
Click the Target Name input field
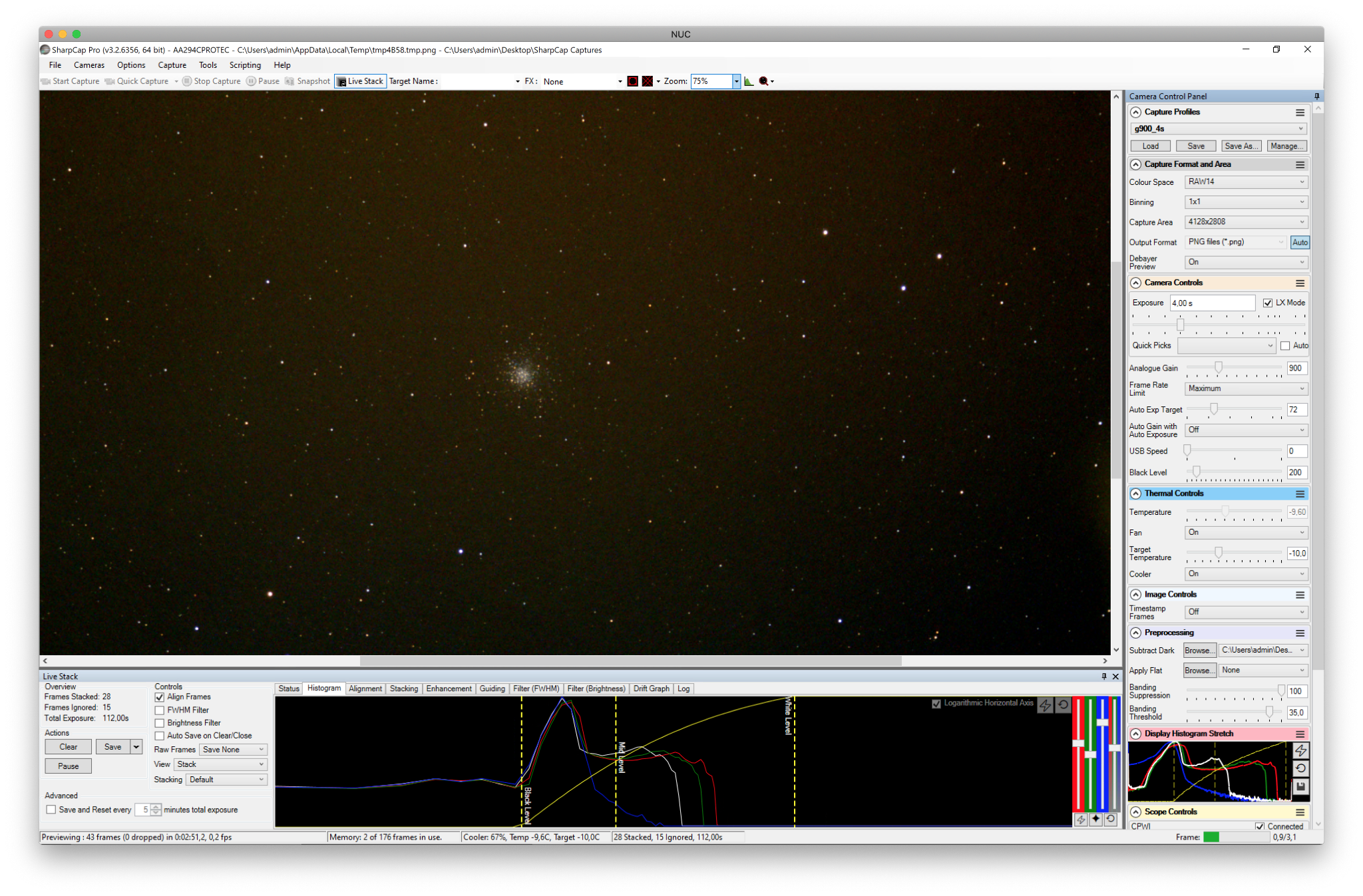480,81
